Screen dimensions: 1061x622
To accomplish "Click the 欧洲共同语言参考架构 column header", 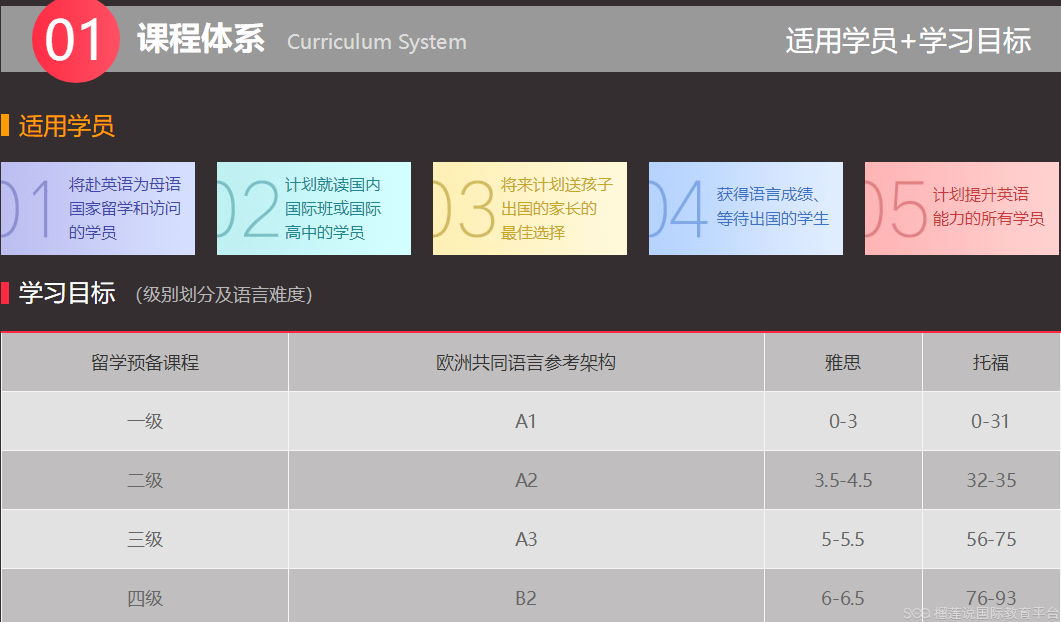I will [x=526, y=363].
